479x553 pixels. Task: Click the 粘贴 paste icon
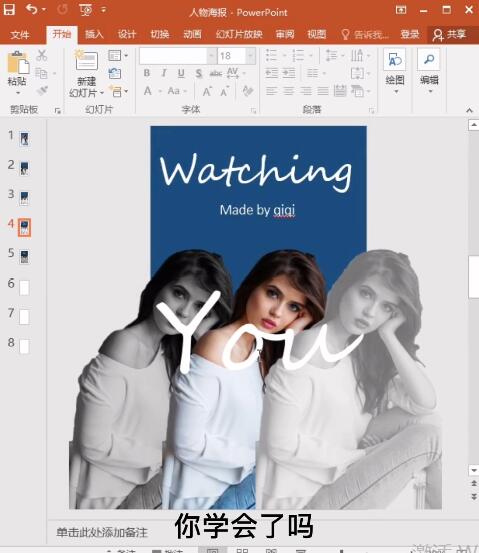point(18,63)
